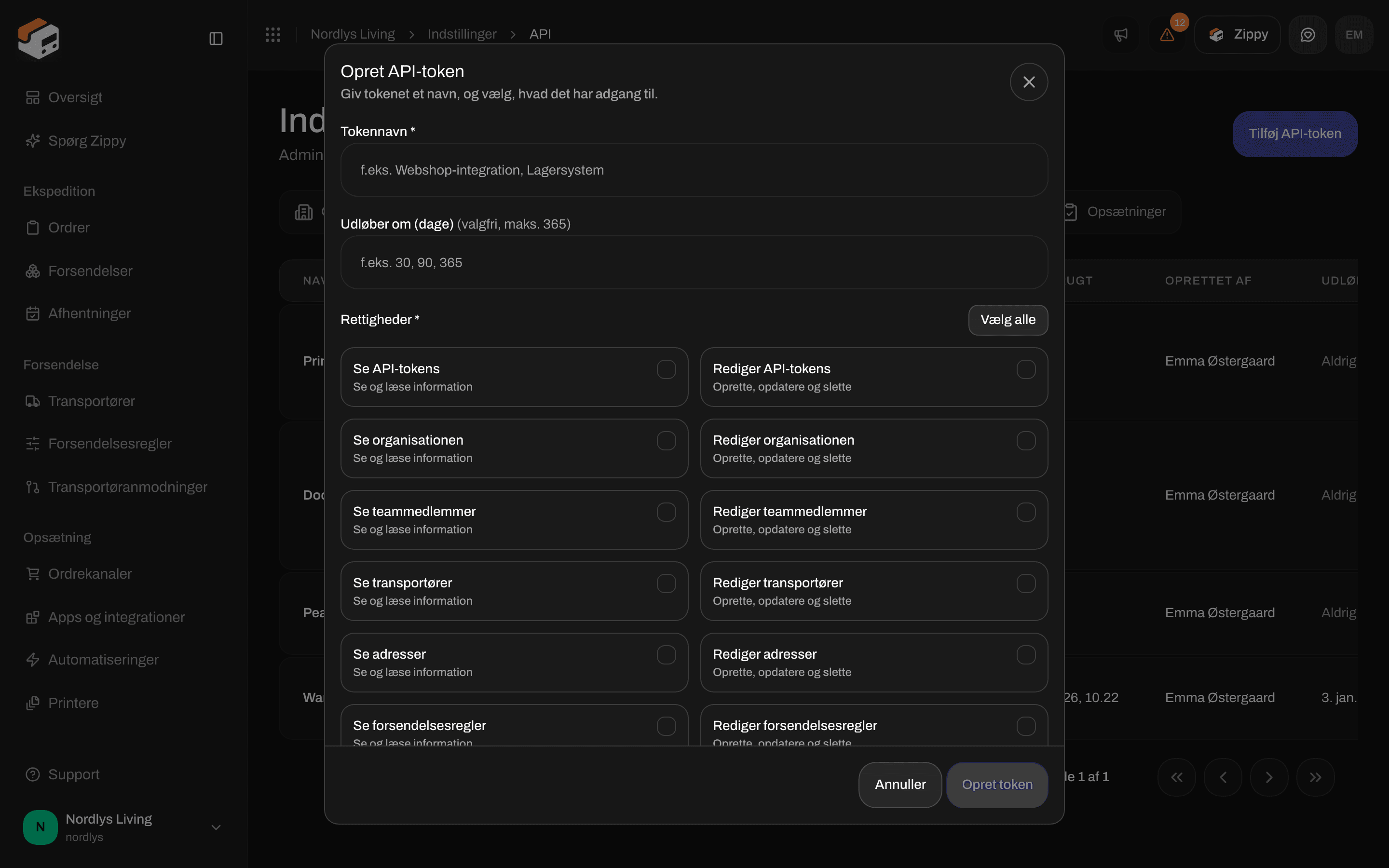Enable the Rediger API-tokens permission
Viewport: 1389px width, 868px height.
[x=1026, y=369]
